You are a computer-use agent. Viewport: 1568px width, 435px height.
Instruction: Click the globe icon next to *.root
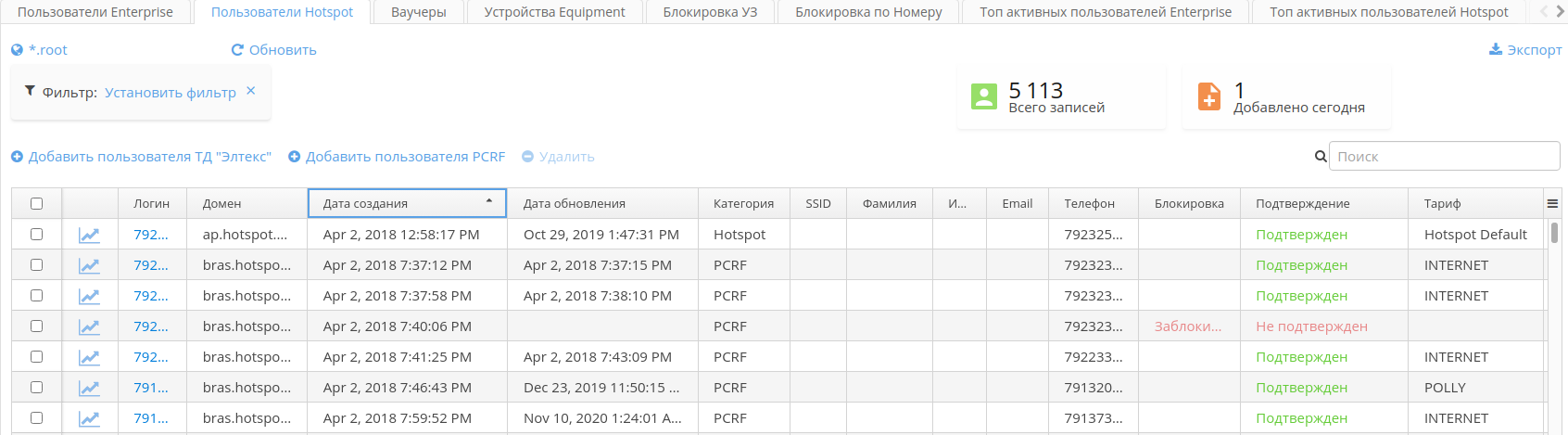(x=17, y=50)
